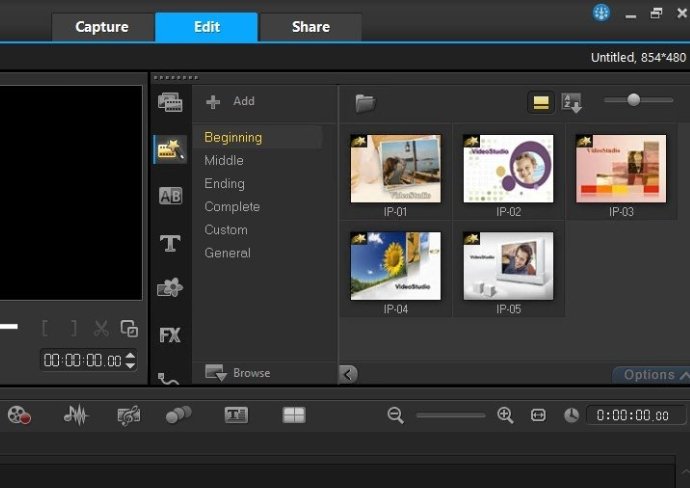The image size is (690, 488).
Task: Open the Graphic library icon
Action: pyautogui.click(x=170, y=288)
